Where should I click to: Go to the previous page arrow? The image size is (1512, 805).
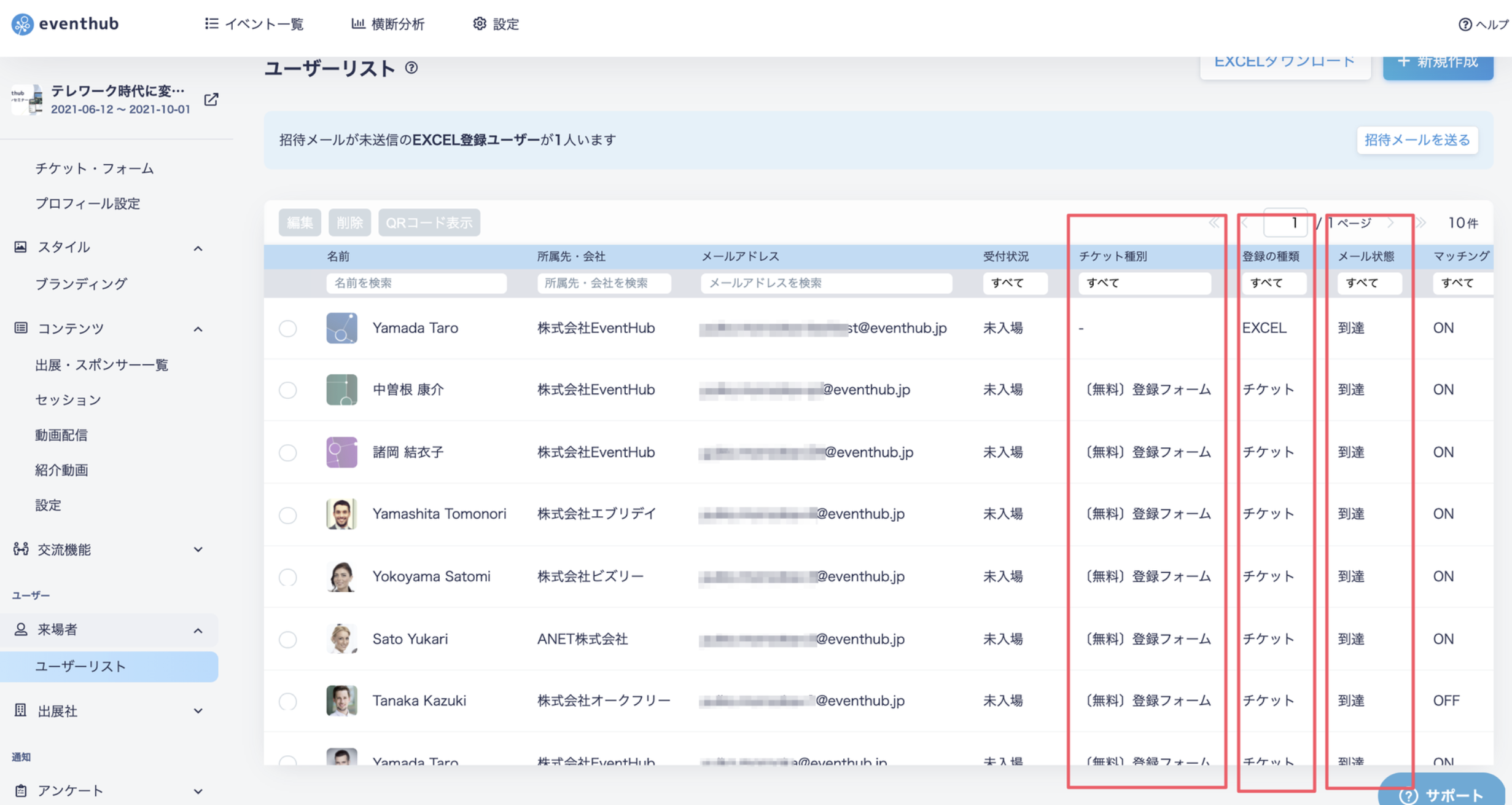(x=1244, y=222)
